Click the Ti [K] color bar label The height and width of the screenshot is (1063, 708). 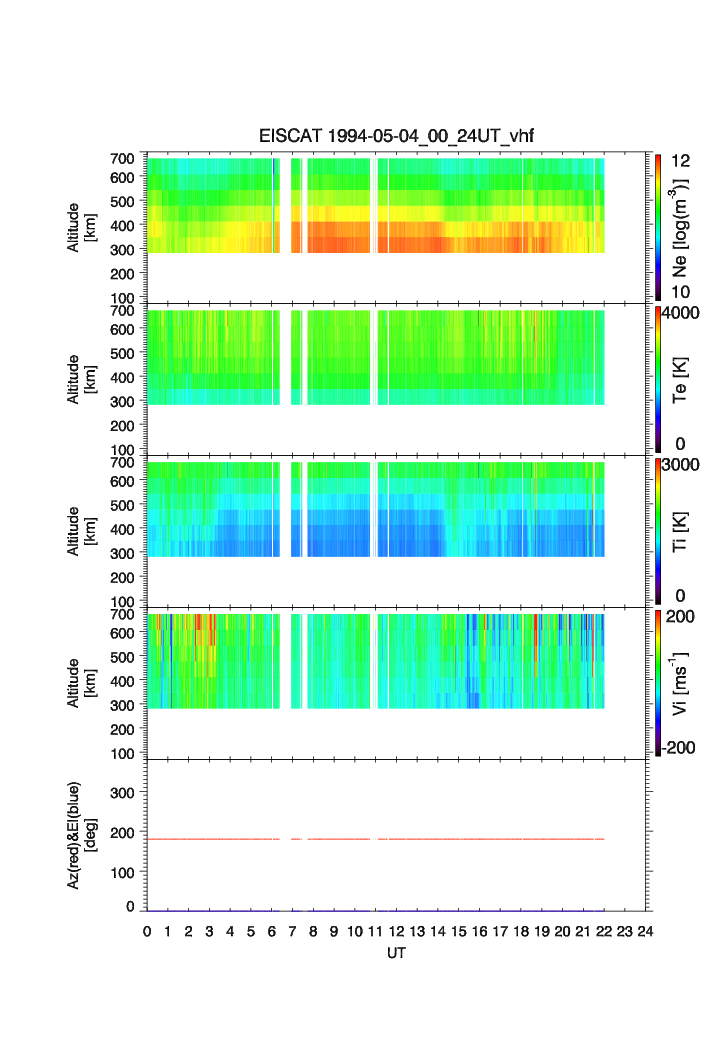coord(681,531)
